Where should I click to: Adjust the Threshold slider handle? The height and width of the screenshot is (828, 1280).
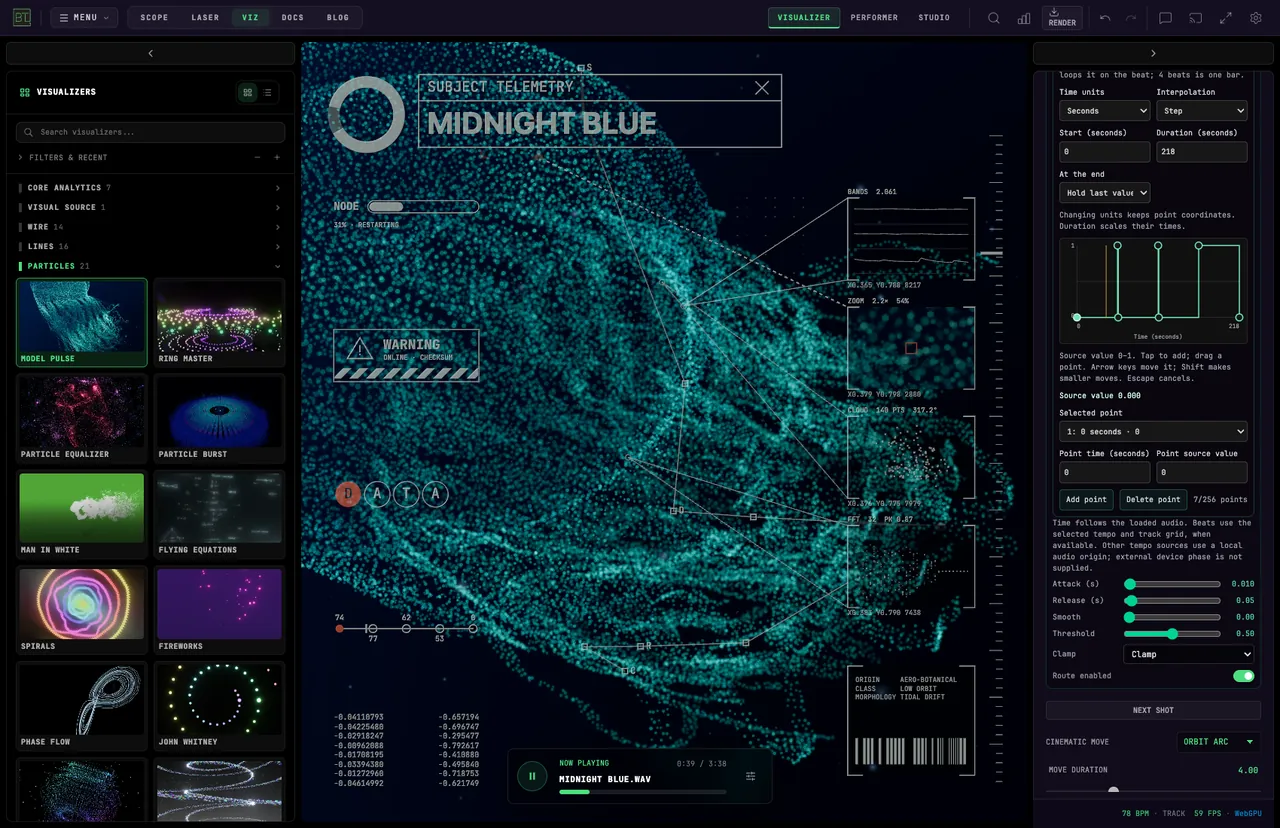1172,634
